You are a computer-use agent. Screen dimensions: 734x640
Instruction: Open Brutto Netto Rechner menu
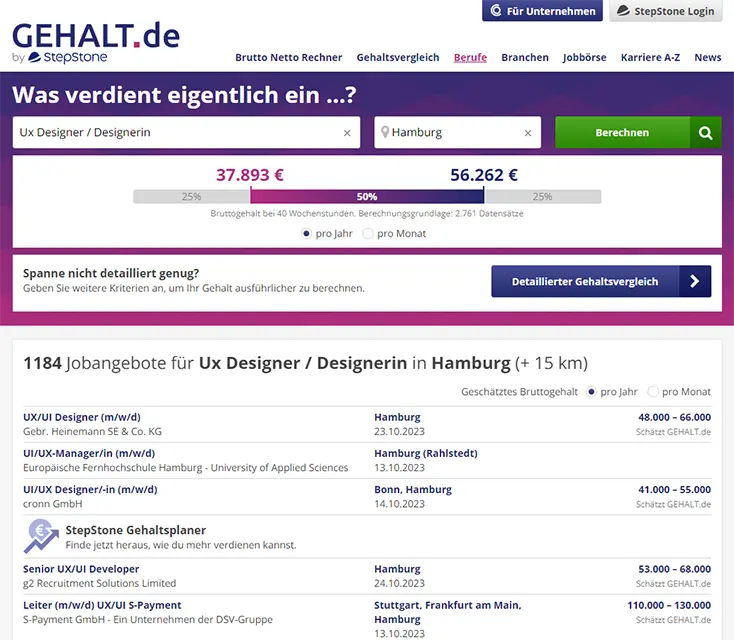click(x=288, y=58)
